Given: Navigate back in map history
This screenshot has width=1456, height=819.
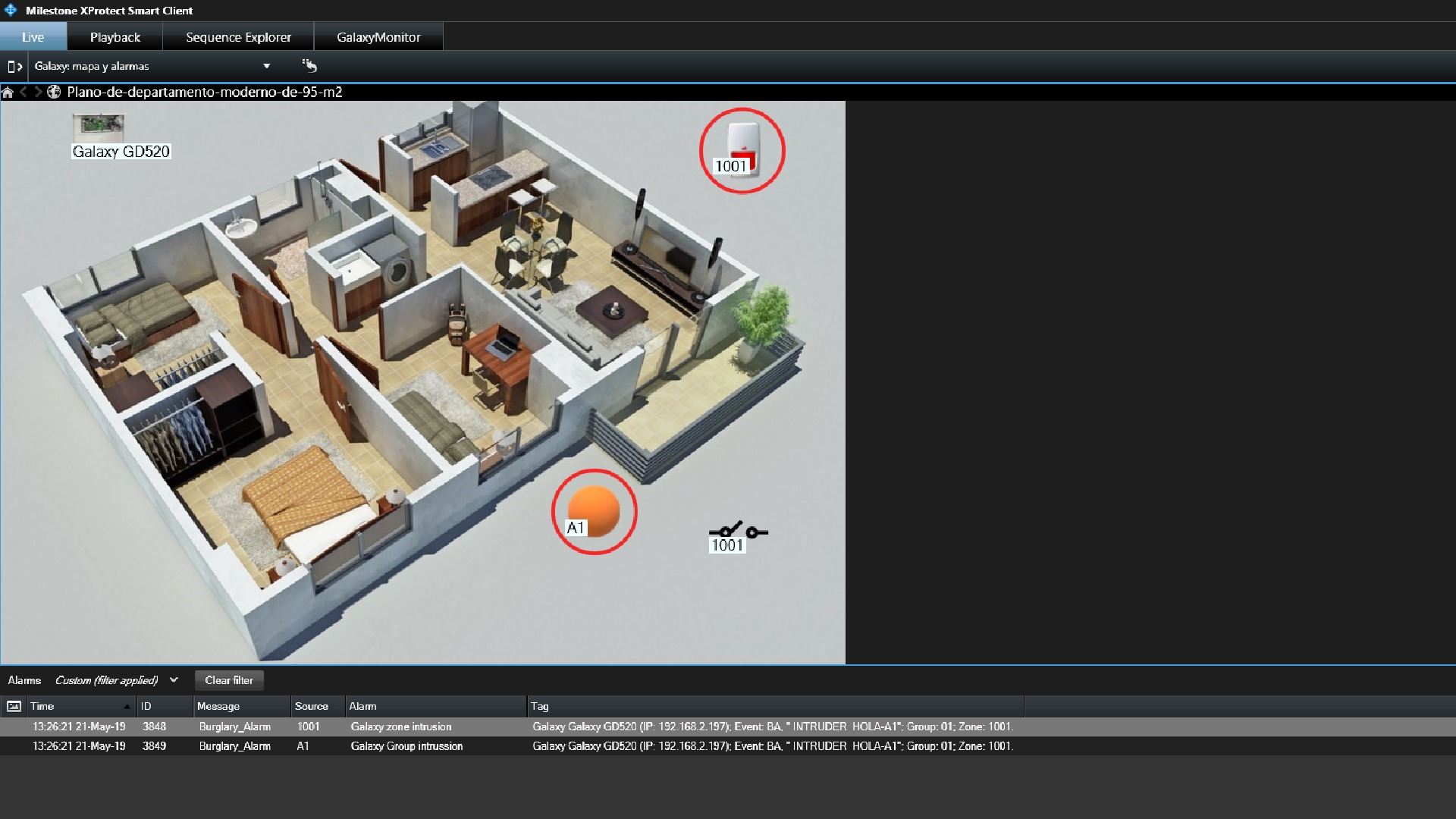Looking at the screenshot, I should click(x=24, y=93).
